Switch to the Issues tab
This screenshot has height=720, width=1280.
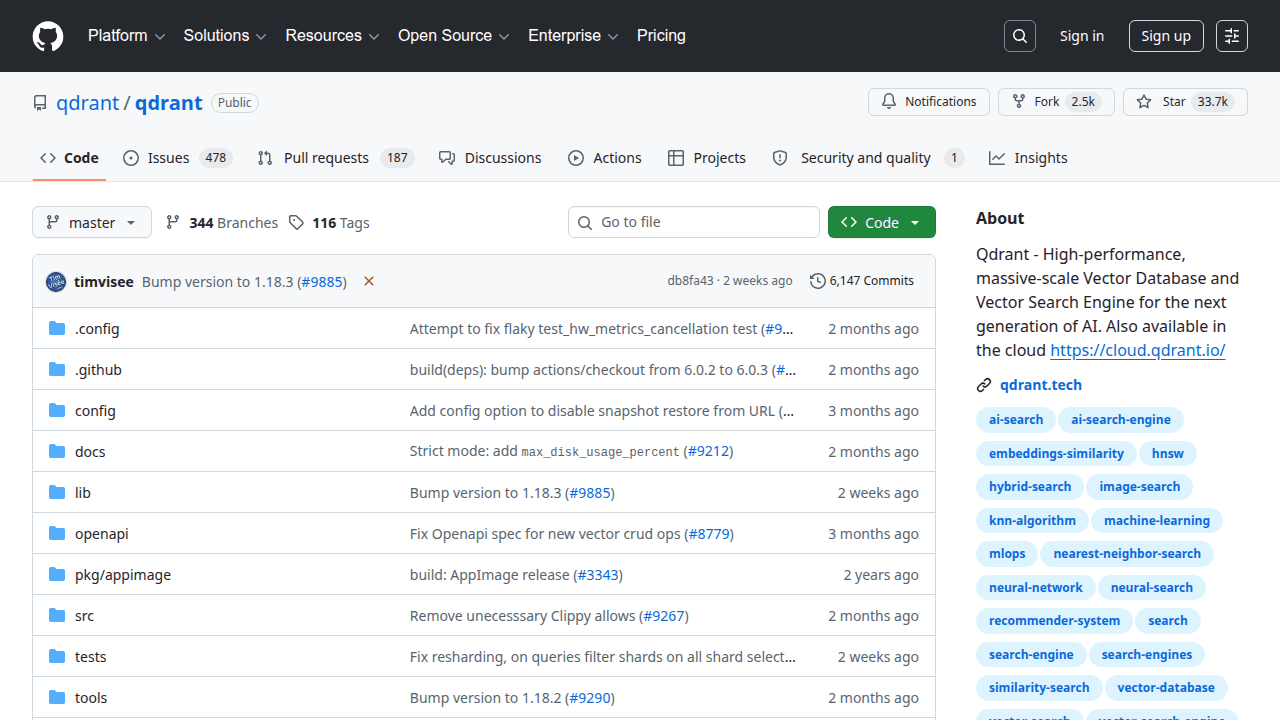(177, 158)
